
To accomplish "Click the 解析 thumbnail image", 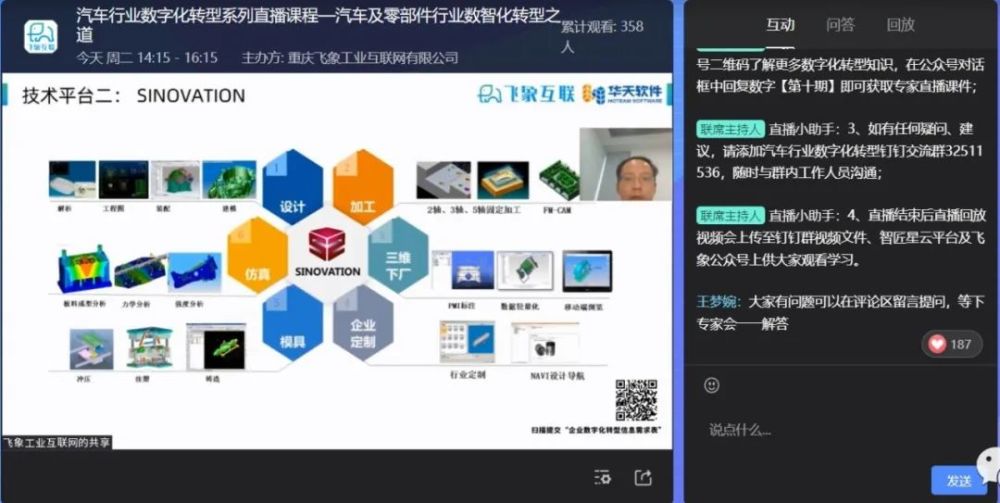I will pos(72,179).
